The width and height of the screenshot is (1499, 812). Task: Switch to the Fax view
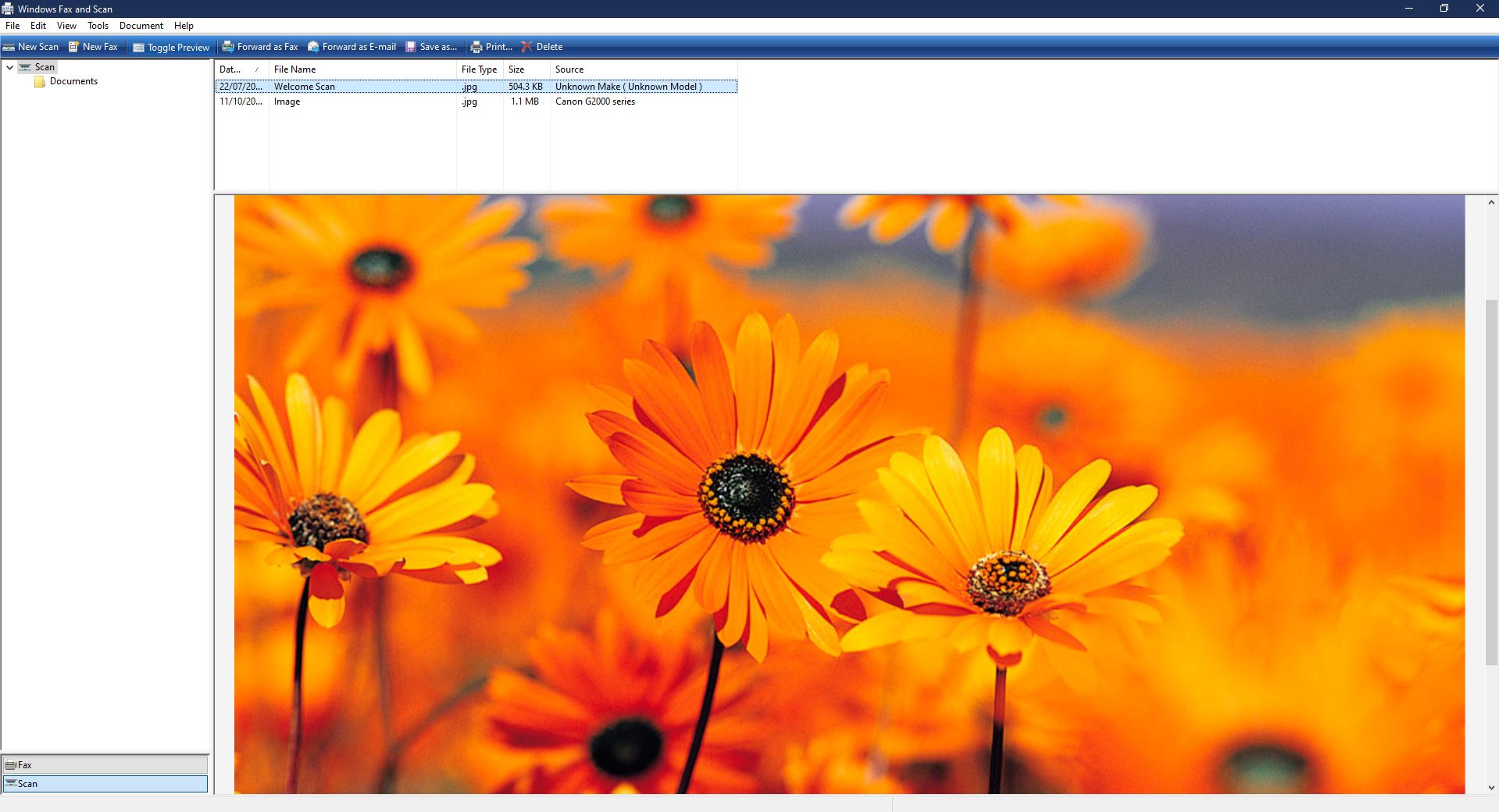105,765
